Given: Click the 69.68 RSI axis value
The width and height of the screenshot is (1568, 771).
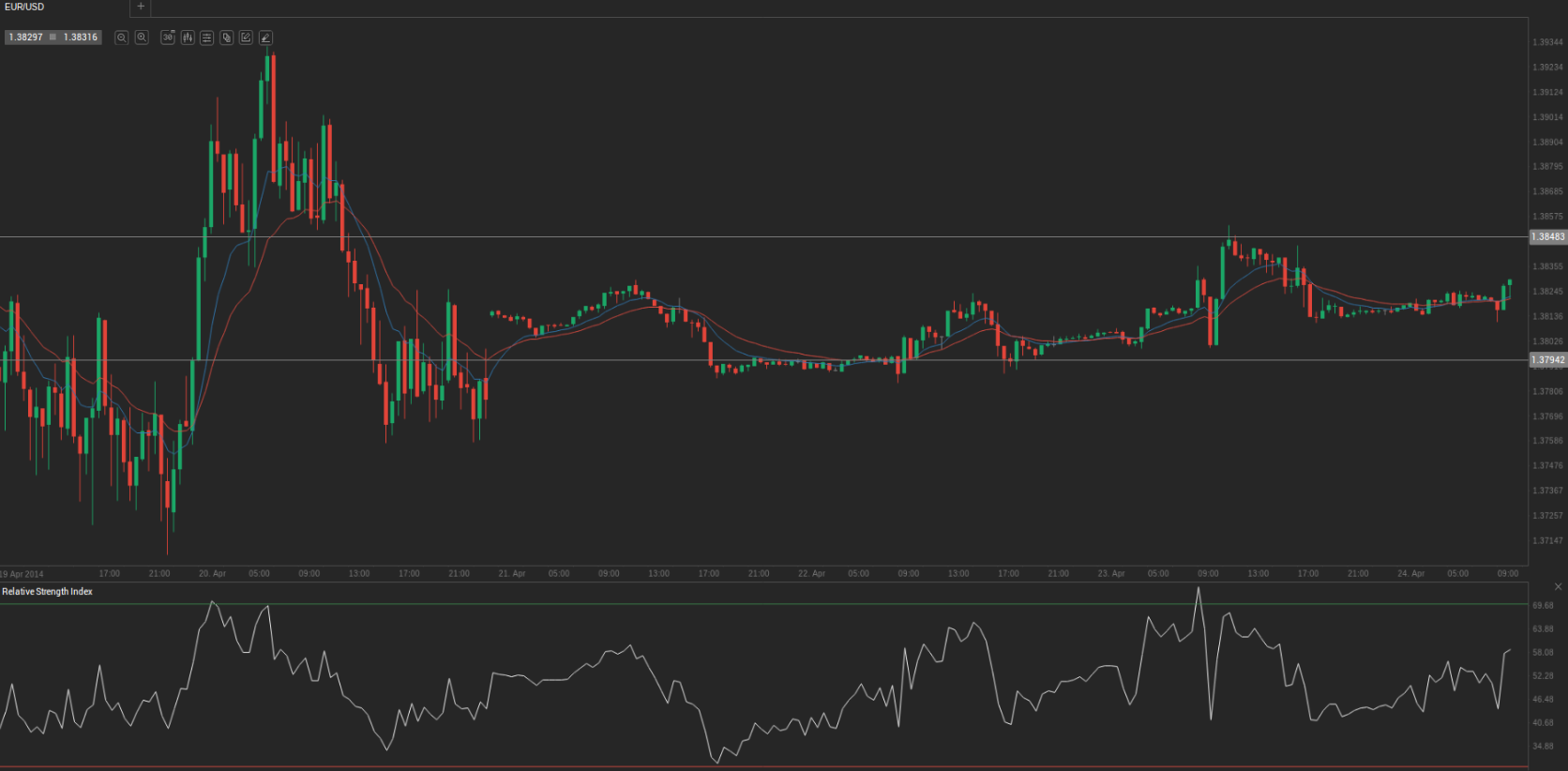Looking at the screenshot, I should [x=1543, y=606].
